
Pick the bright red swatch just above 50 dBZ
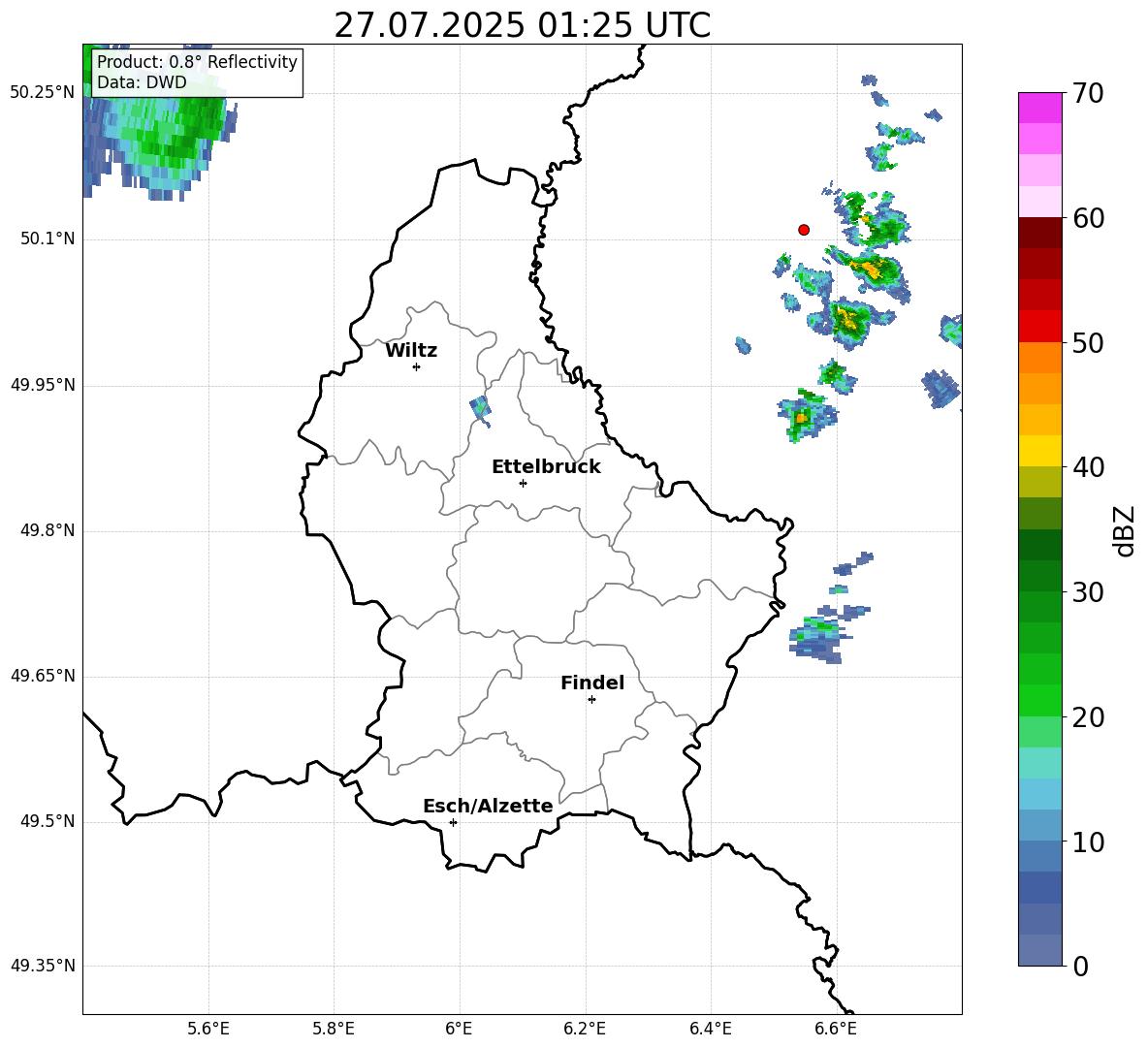[x=1040, y=327]
